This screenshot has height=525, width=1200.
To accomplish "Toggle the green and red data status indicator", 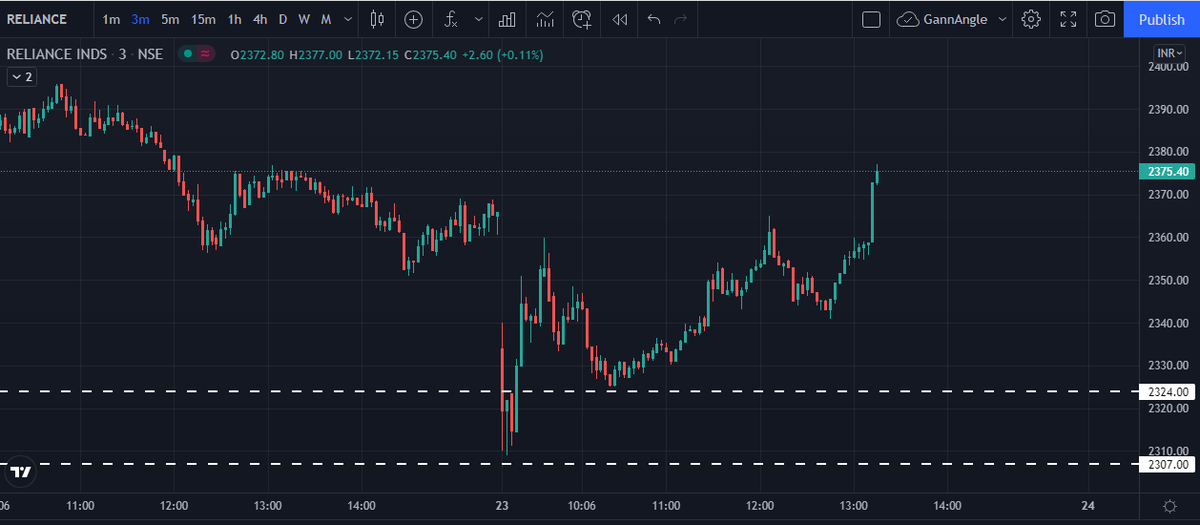I will point(196,54).
